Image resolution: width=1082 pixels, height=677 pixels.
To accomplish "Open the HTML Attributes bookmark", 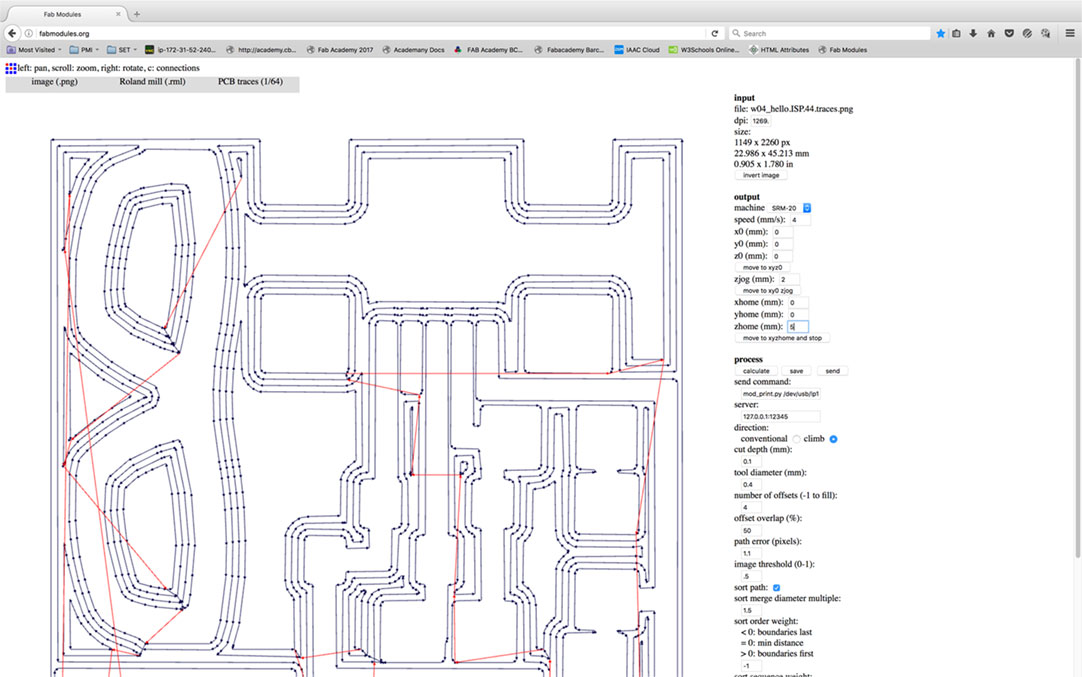I will click(x=779, y=50).
